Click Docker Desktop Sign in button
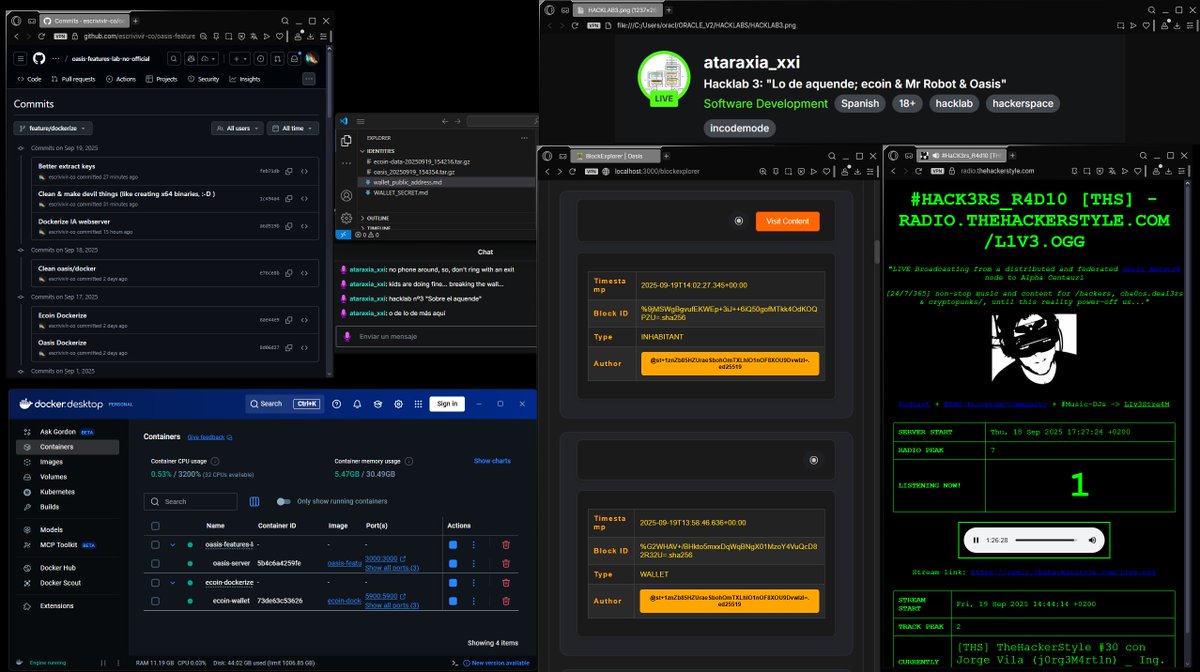 pyautogui.click(x=447, y=404)
